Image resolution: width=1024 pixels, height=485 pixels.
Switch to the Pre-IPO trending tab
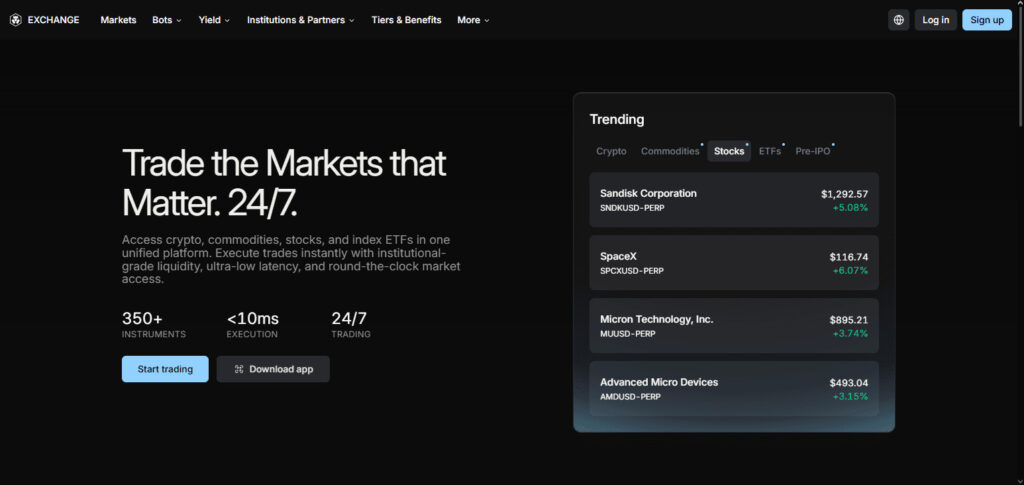coord(813,151)
